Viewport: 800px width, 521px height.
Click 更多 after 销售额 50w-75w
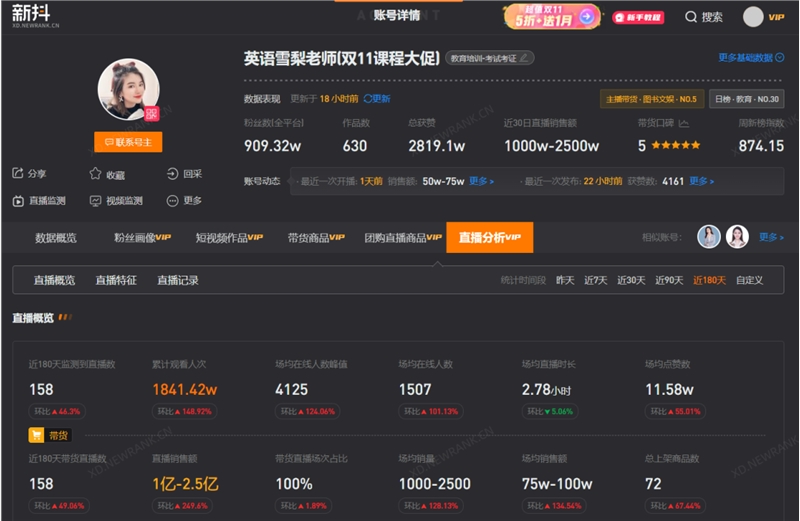coord(481,181)
